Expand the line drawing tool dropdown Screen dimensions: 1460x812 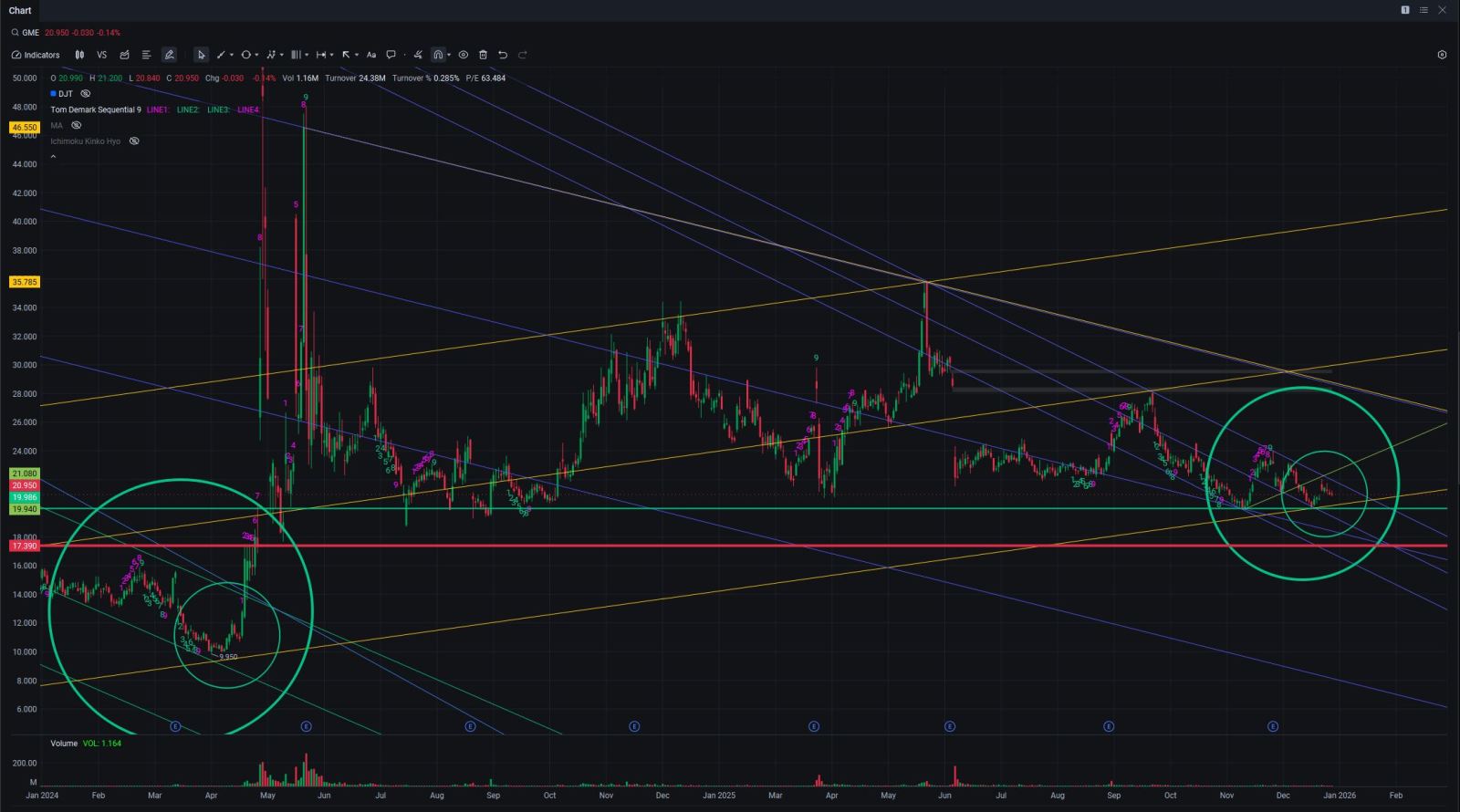click(232, 55)
